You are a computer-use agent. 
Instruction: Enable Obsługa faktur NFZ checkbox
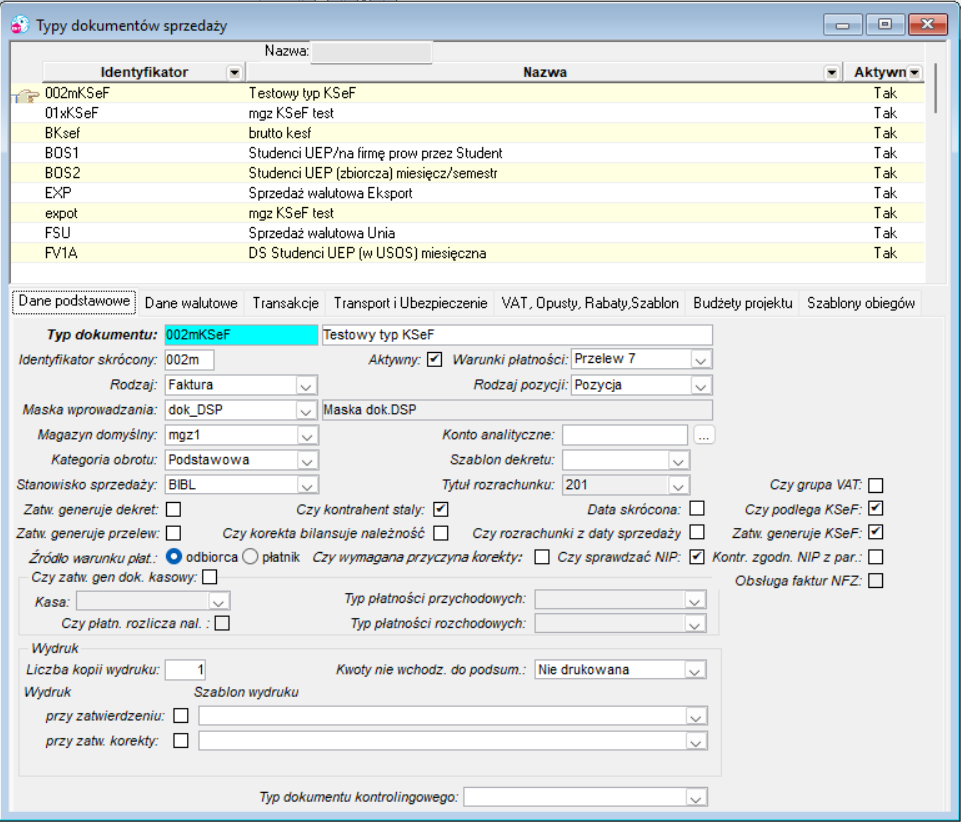coord(876,580)
